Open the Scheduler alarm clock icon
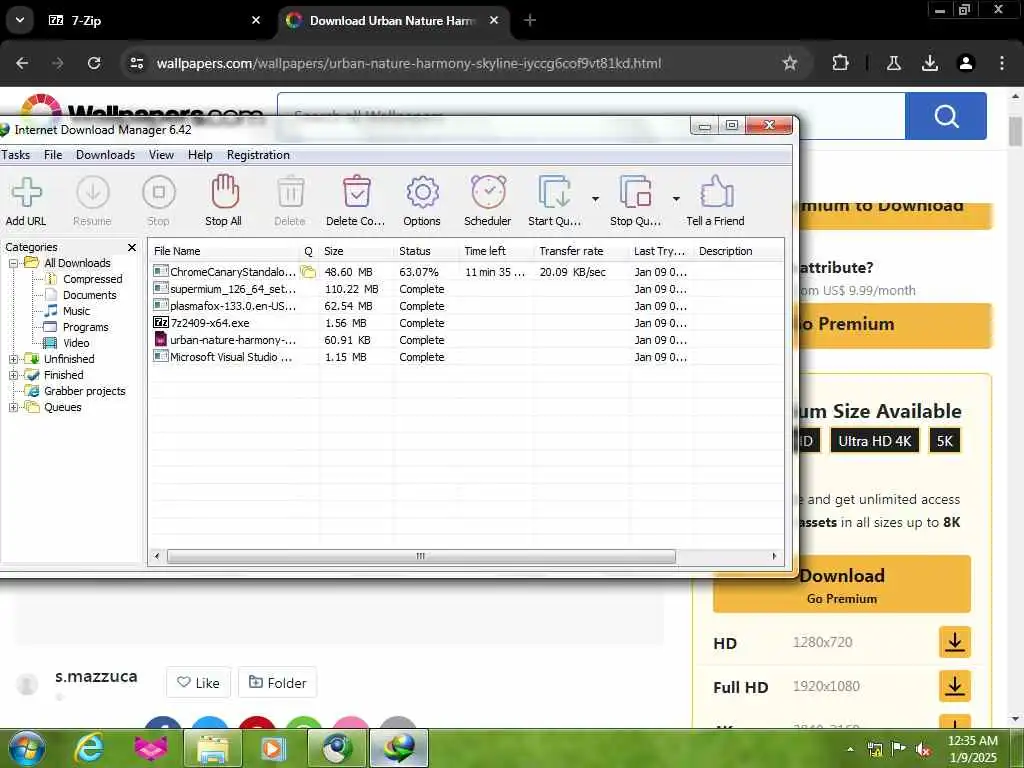The width and height of the screenshot is (1024, 768). tap(488, 192)
